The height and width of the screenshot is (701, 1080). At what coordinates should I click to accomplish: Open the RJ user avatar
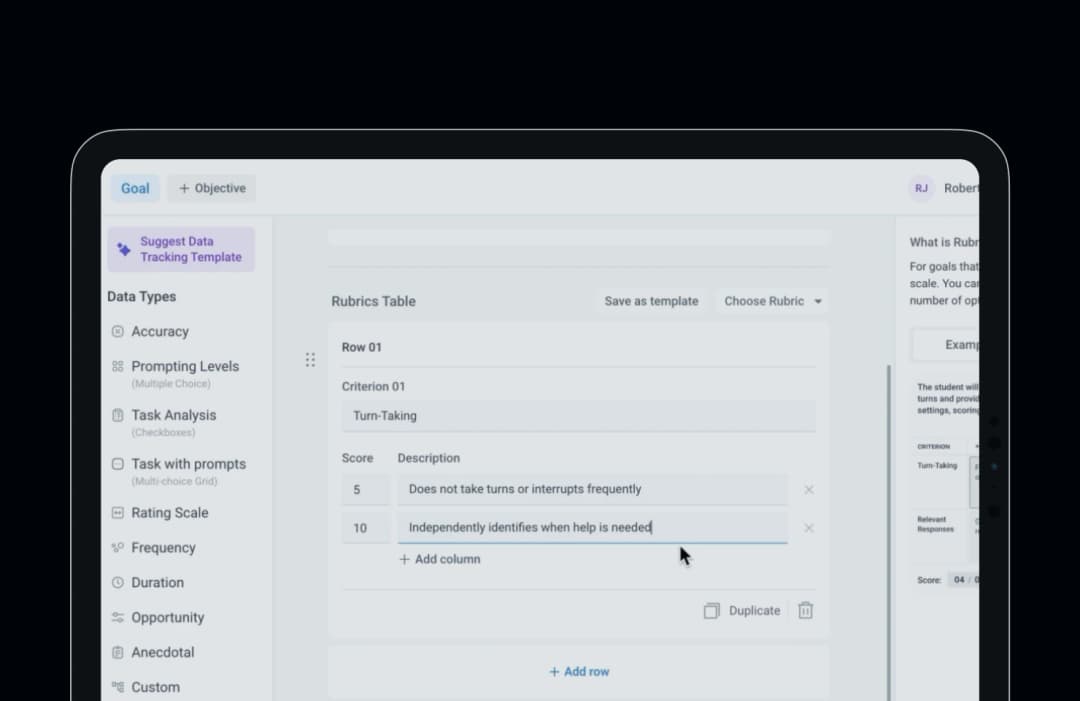coord(921,188)
